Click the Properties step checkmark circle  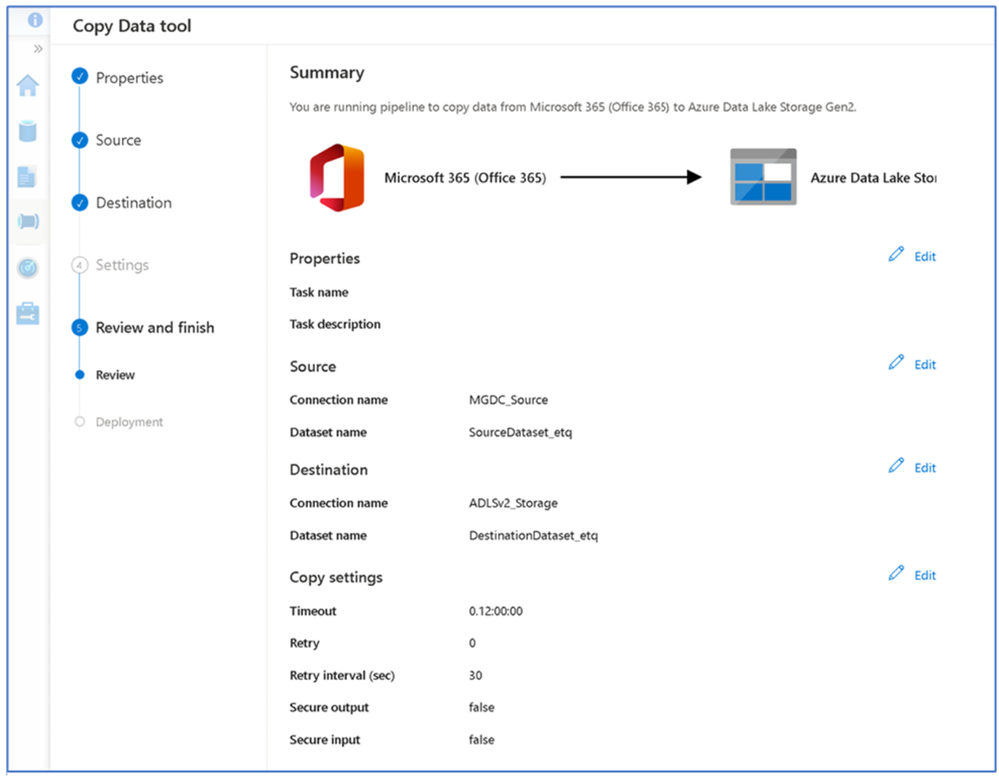coord(80,76)
